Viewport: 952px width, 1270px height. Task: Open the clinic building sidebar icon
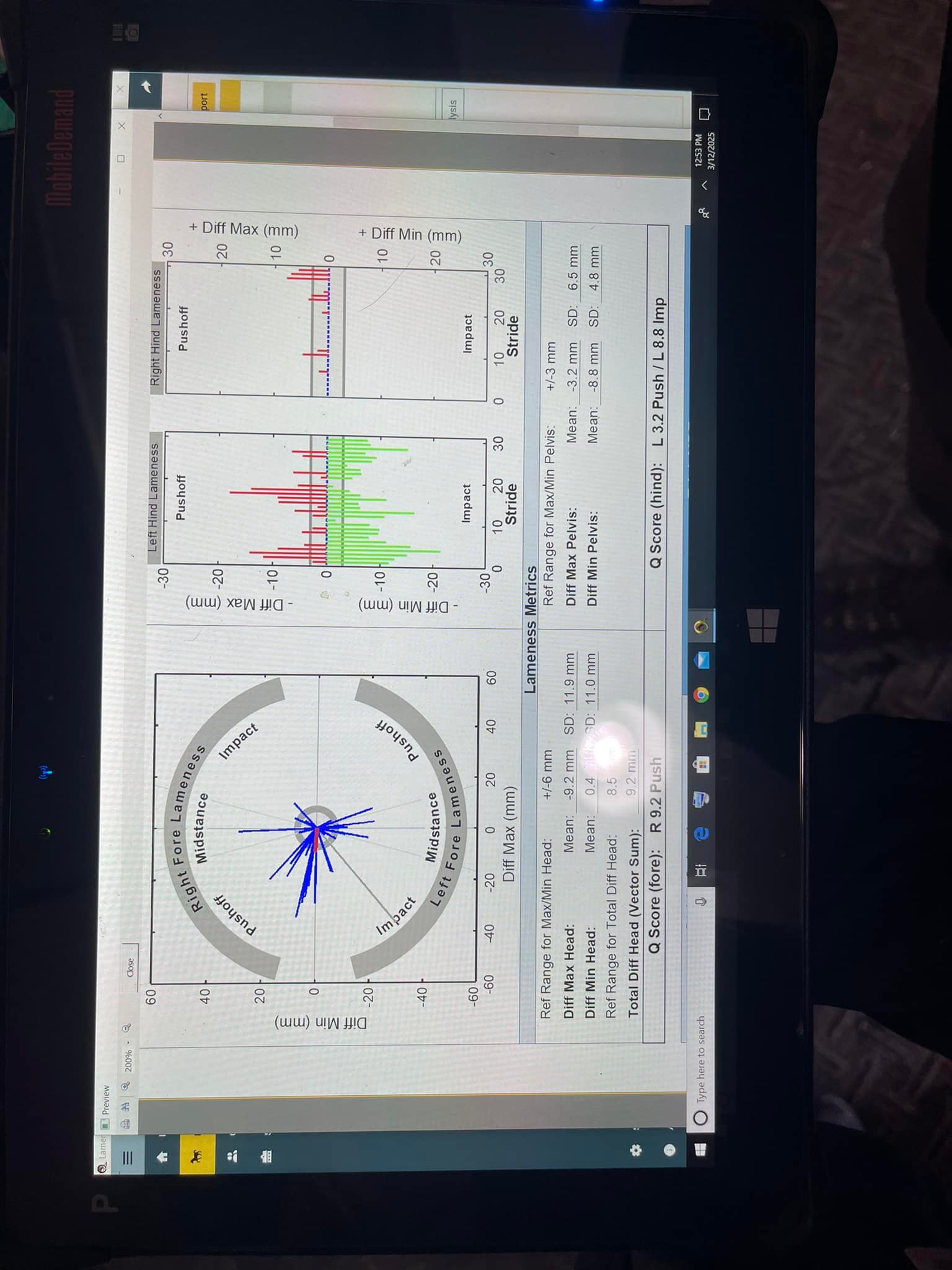click(267, 1156)
